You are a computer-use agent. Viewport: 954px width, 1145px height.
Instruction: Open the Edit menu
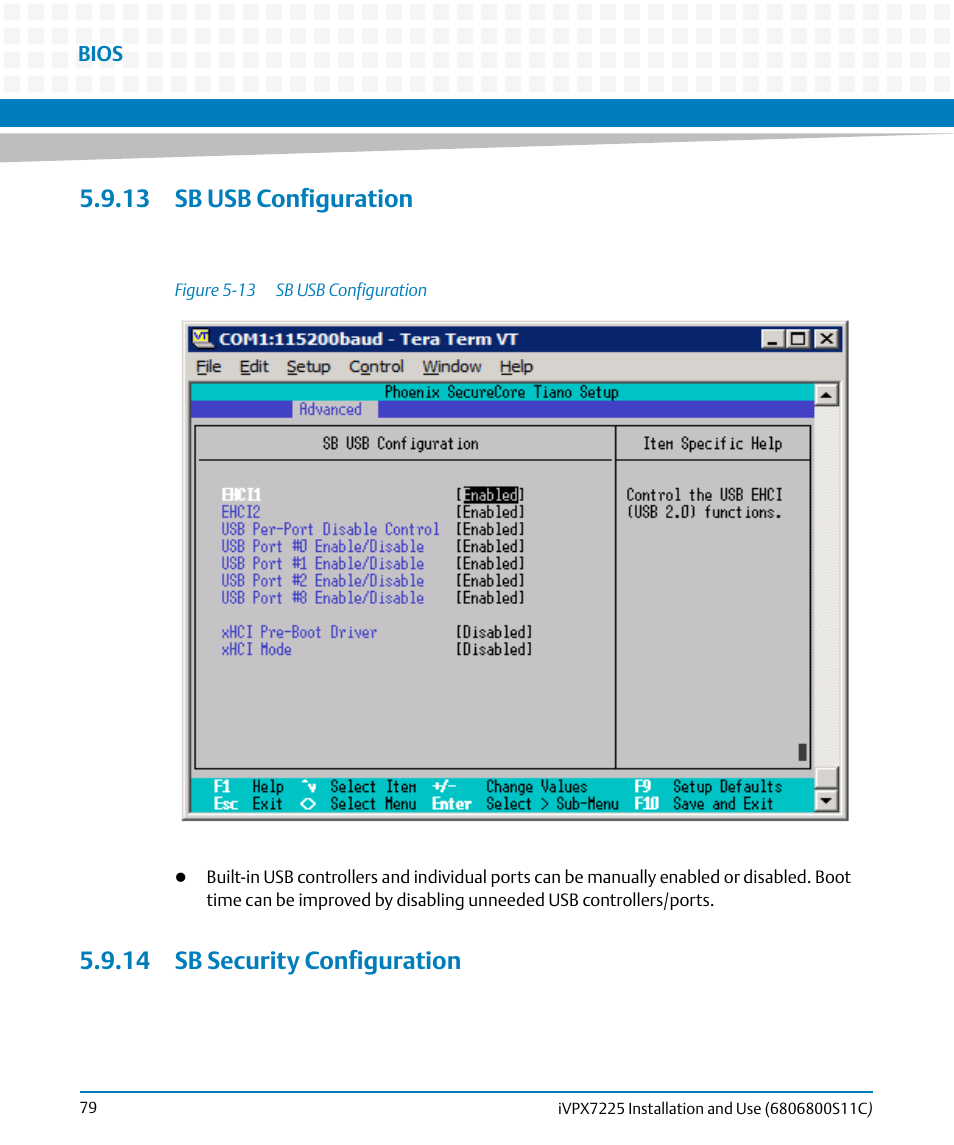254,367
